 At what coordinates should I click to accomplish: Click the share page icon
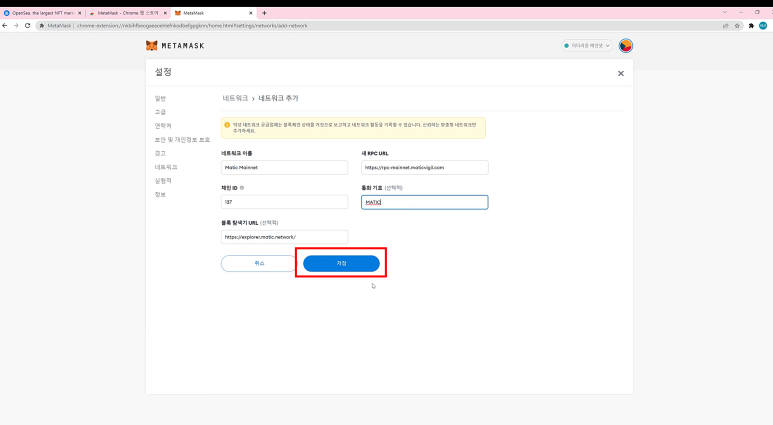click(x=726, y=26)
